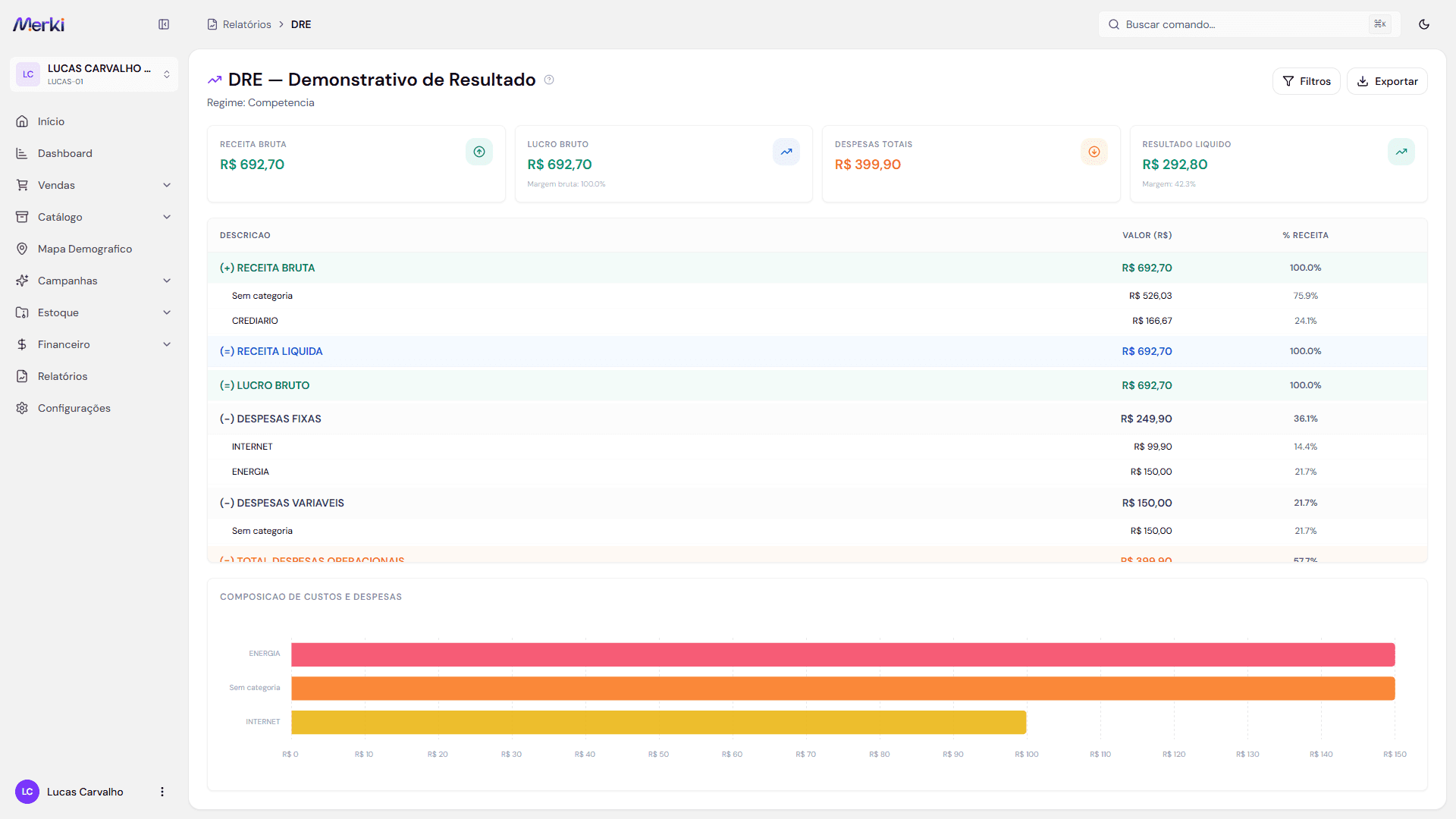Click the Receita Bruta arrow-up icon

pos(479,152)
